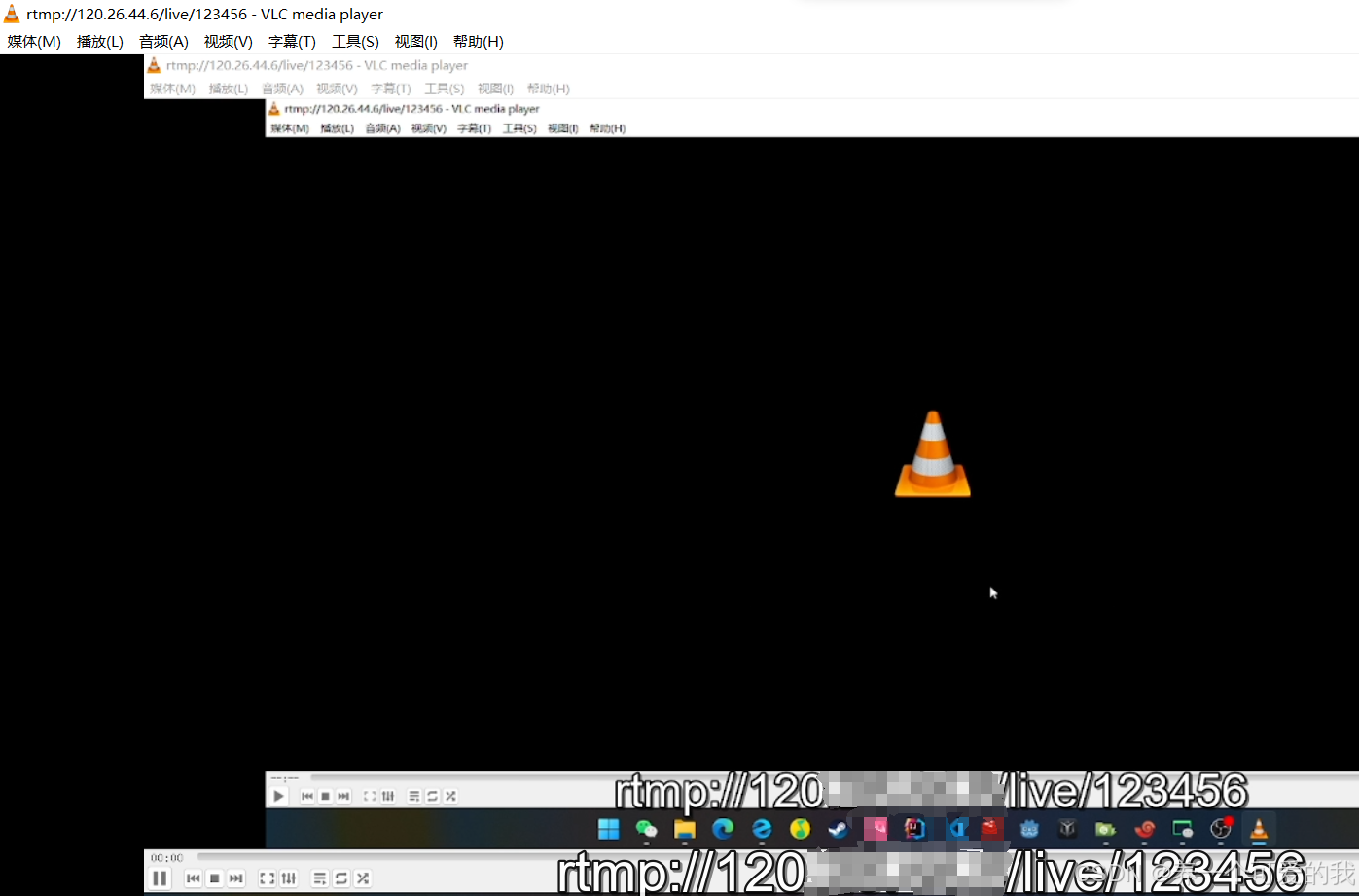Image resolution: width=1359 pixels, height=896 pixels.
Task: Loop toggle in innermost play-button row
Action: (x=433, y=796)
